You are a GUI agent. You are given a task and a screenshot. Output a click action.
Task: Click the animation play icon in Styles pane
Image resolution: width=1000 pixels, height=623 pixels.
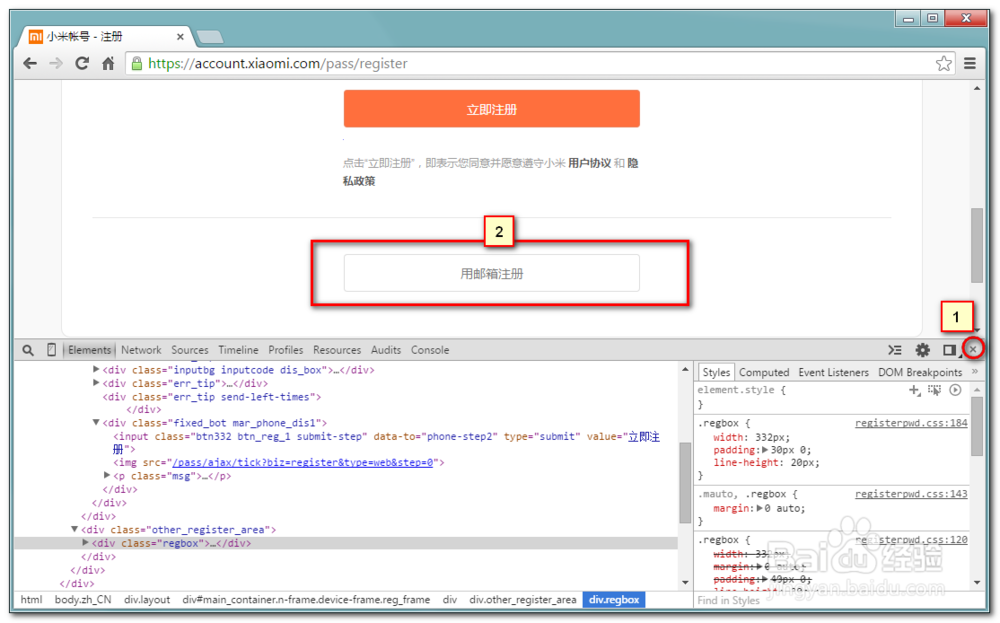coord(955,390)
